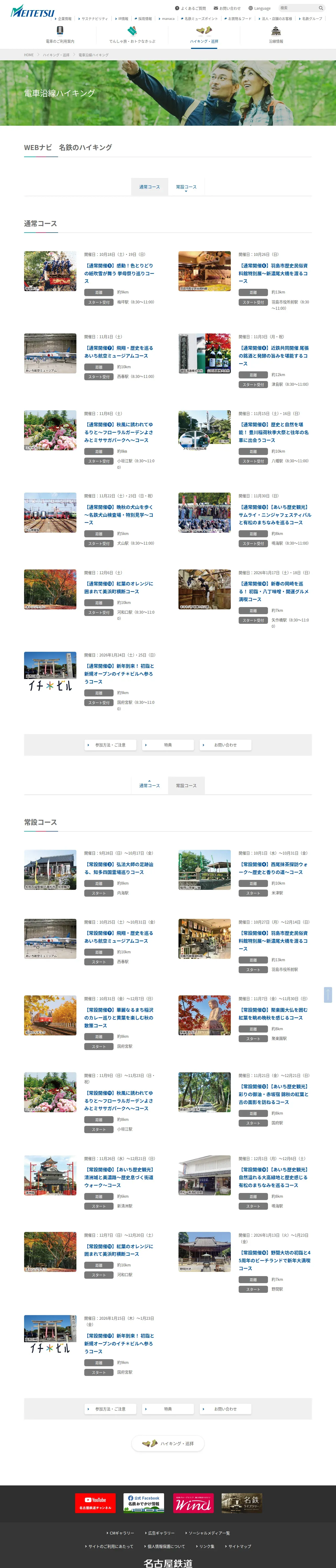Open 常設開催 秋風に誘われて course link
The height and width of the screenshot is (1568, 336).
[119, 1100]
